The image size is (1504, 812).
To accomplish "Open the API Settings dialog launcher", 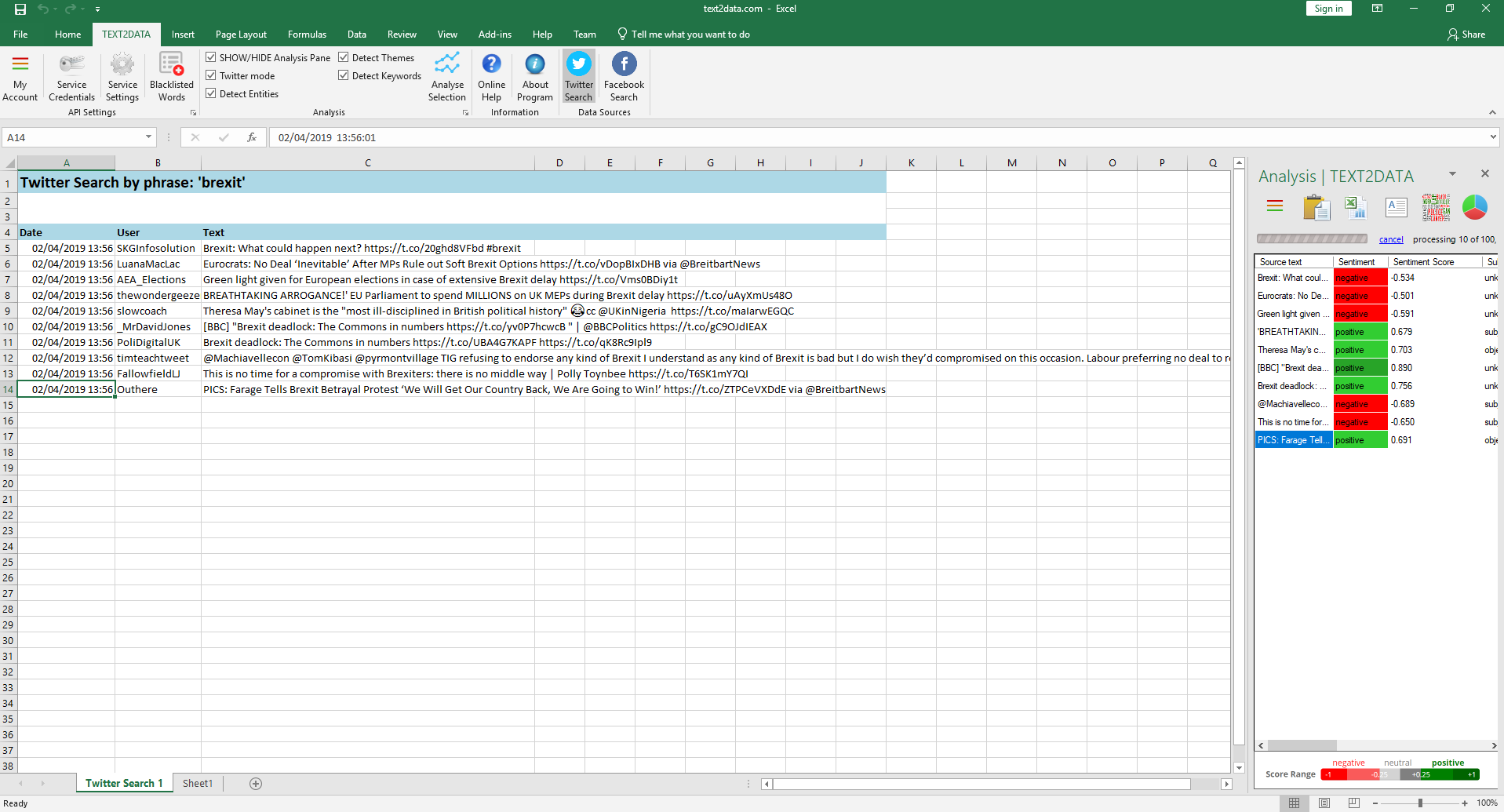I will click(x=193, y=113).
